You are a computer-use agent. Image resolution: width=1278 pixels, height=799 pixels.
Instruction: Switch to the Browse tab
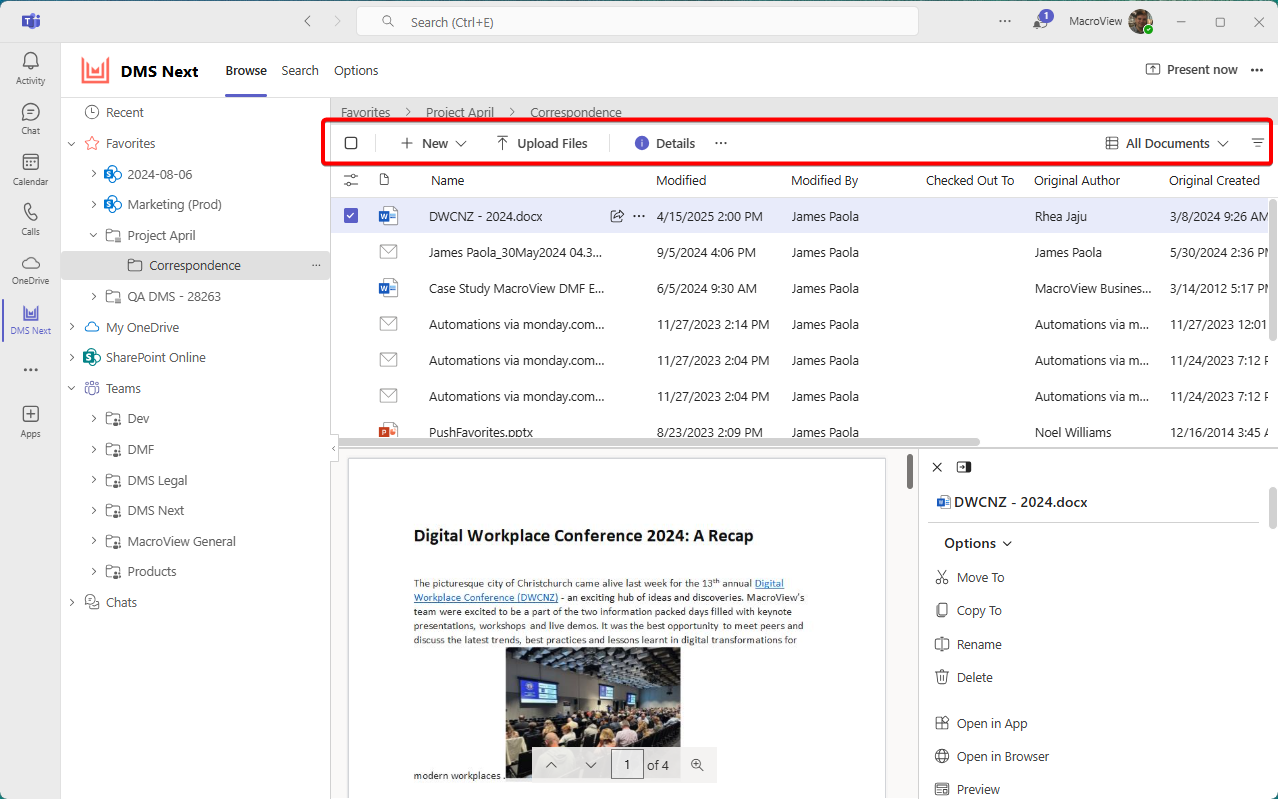point(246,70)
